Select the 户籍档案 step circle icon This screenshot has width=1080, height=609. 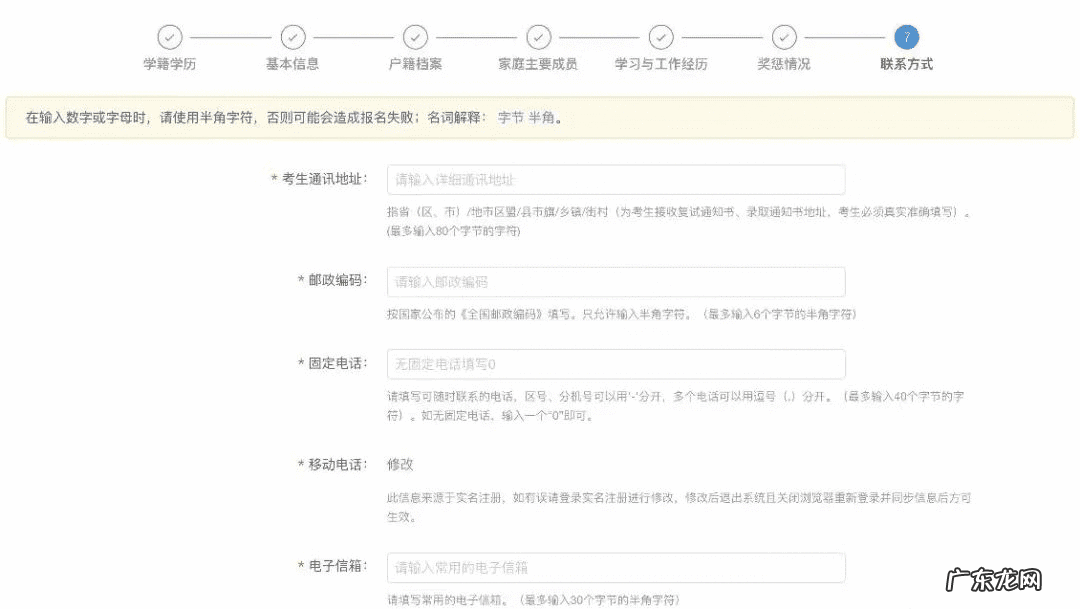coord(416,36)
